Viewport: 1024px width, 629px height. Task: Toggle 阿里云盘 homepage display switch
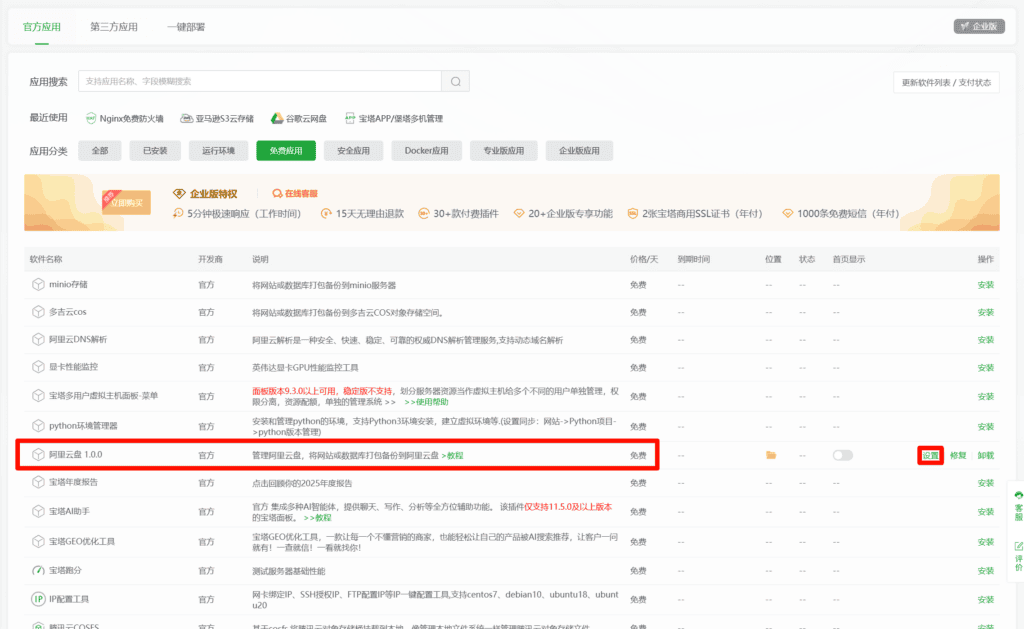pyautogui.click(x=842, y=455)
